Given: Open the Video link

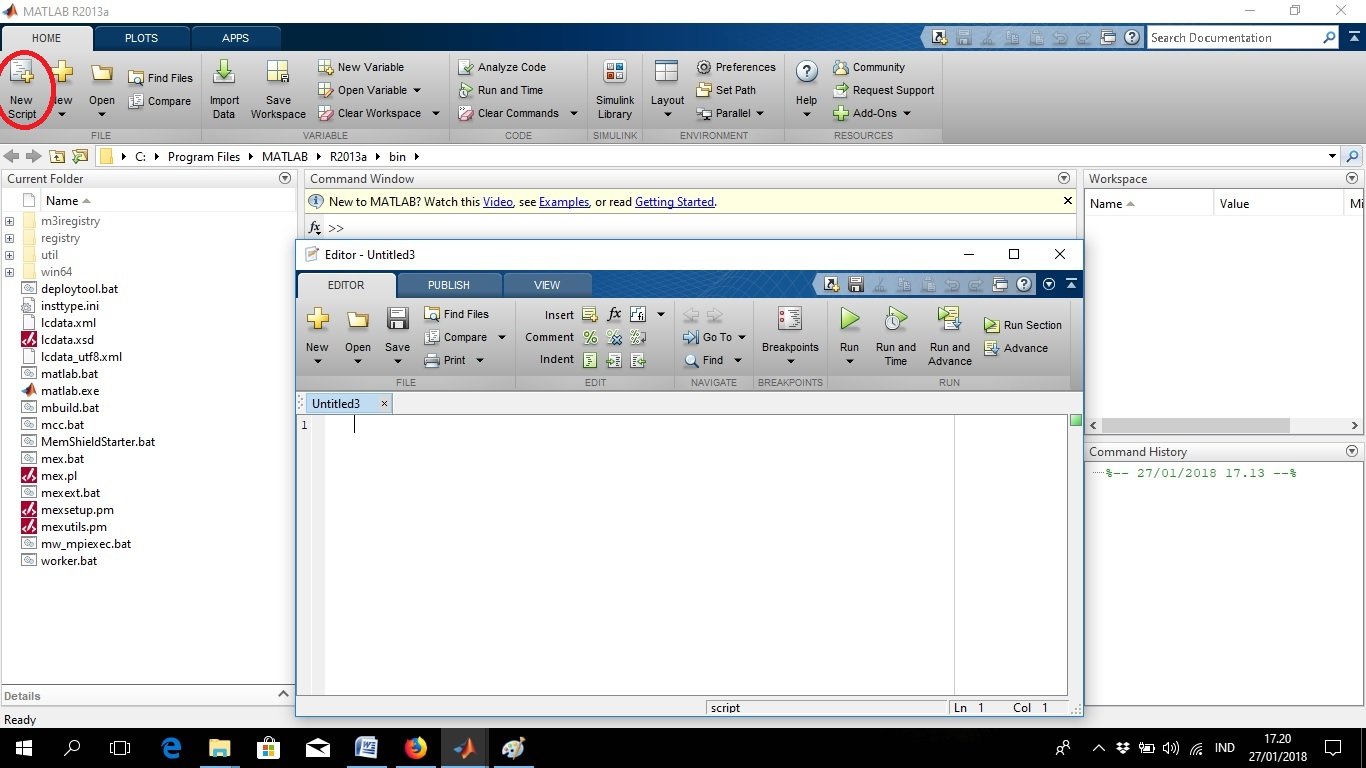Looking at the screenshot, I should [x=498, y=202].
